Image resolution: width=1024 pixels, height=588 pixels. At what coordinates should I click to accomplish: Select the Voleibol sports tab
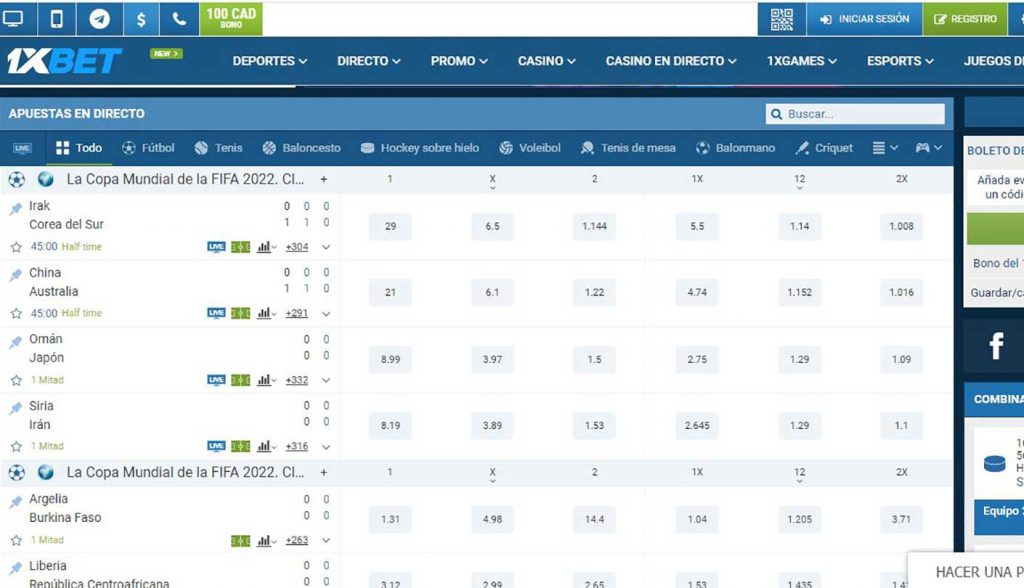(x=530, y=148)
